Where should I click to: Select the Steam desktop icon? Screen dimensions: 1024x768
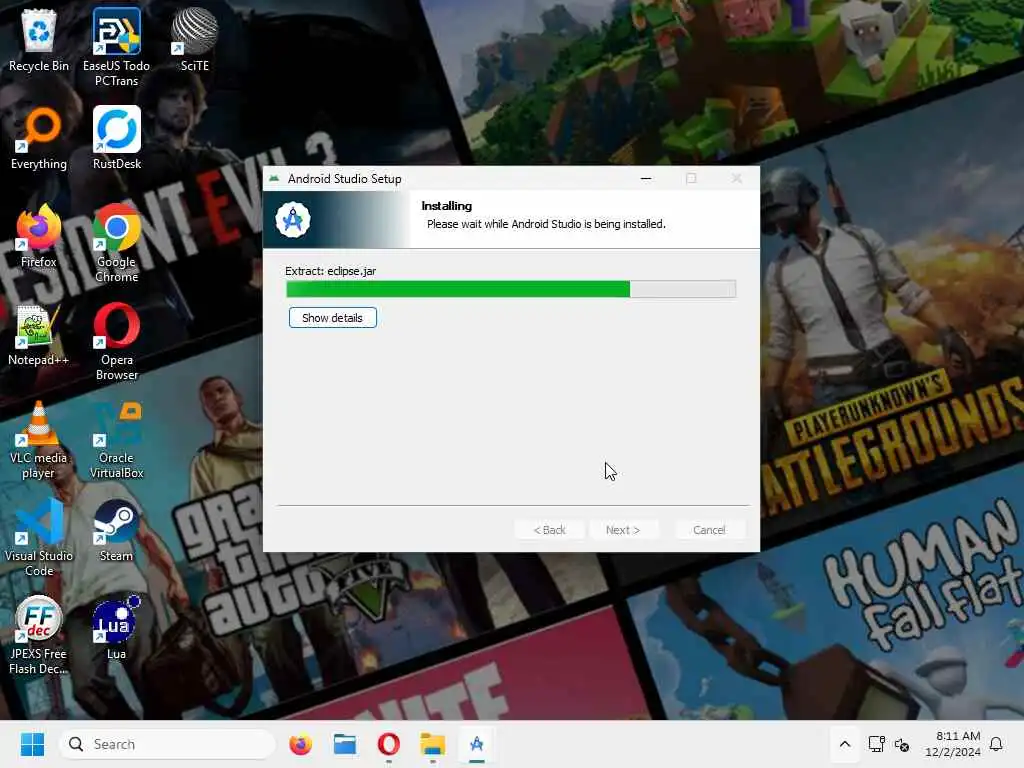[x=116, y=531]
